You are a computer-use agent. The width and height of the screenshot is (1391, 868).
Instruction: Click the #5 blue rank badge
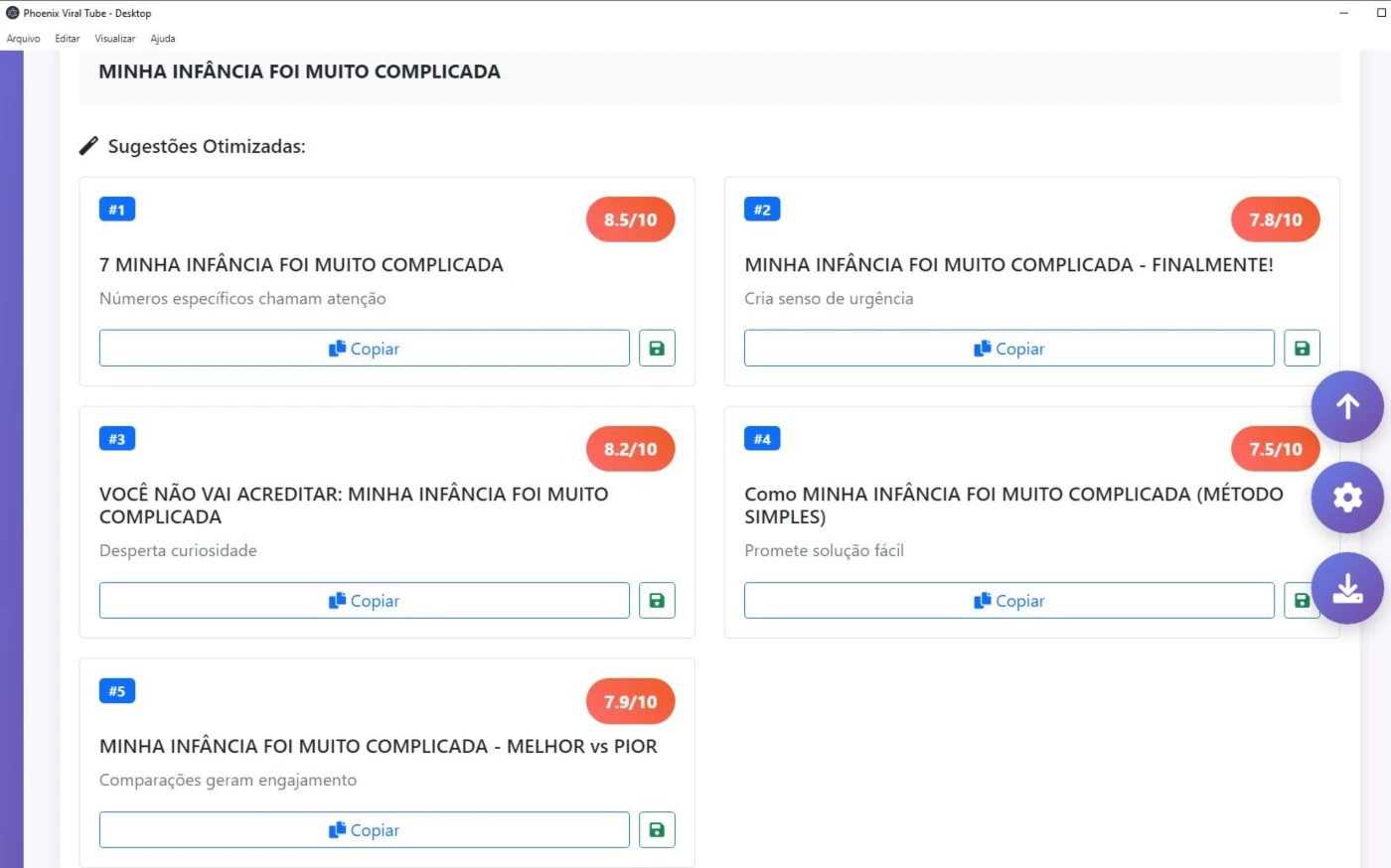click(117, 690)
